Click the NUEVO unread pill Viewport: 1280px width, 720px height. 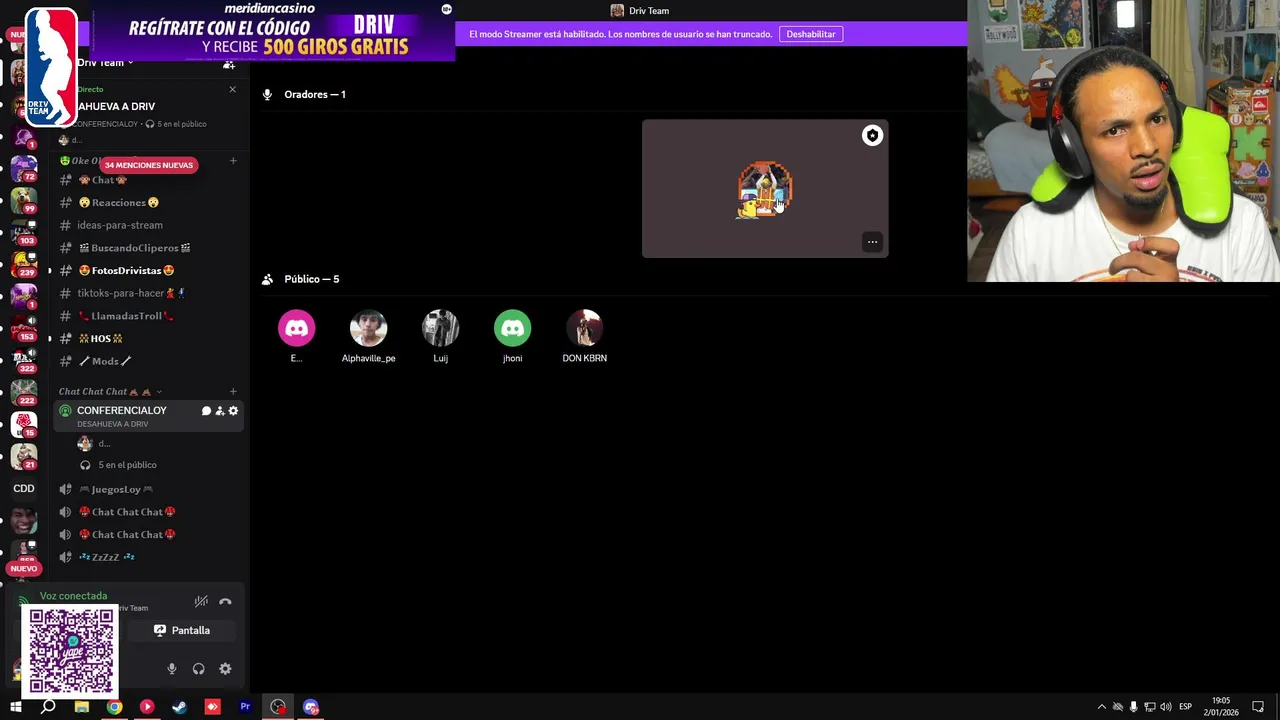[x=23, y=569]
